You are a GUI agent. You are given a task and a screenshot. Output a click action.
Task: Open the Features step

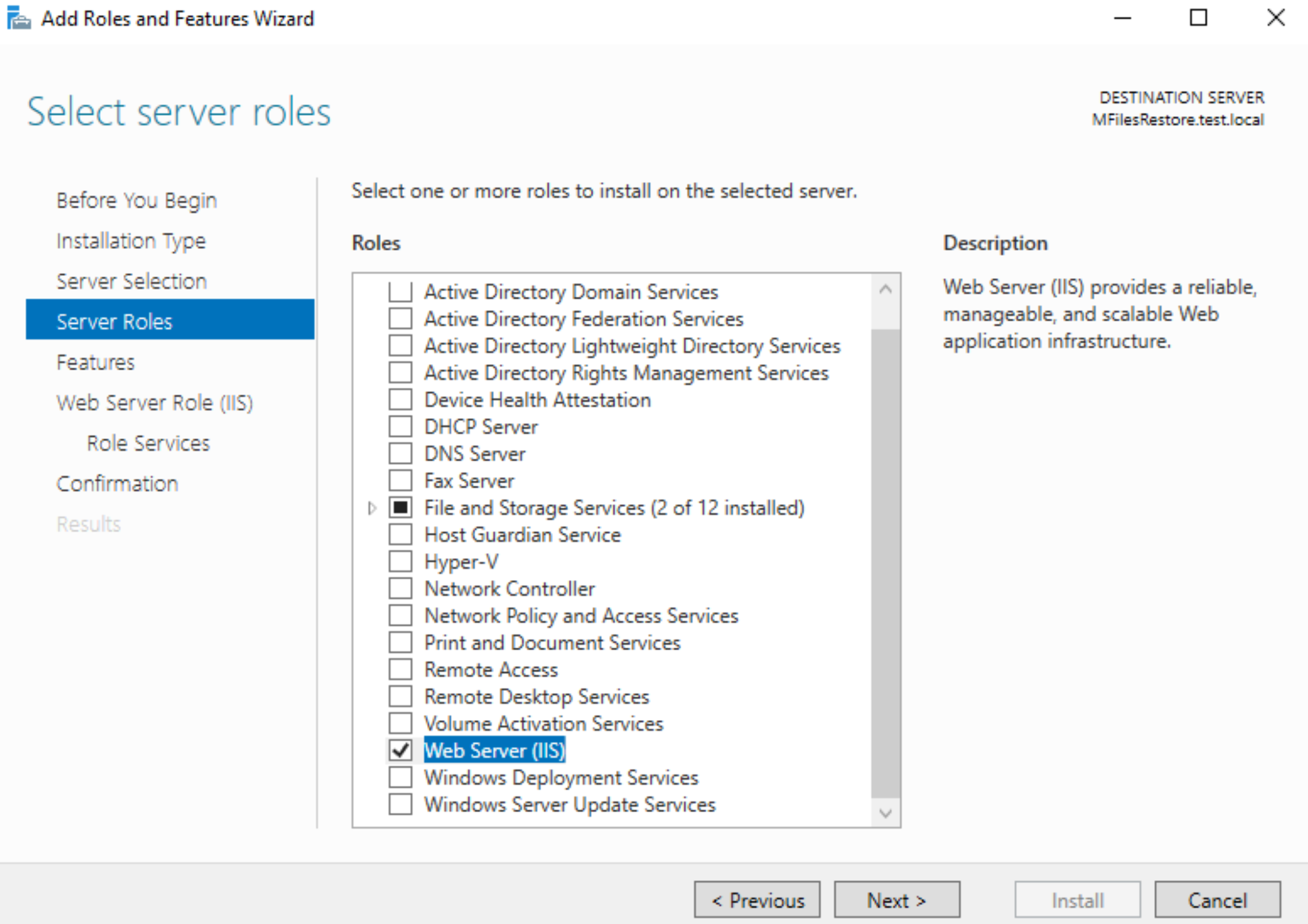click(96, 362)
